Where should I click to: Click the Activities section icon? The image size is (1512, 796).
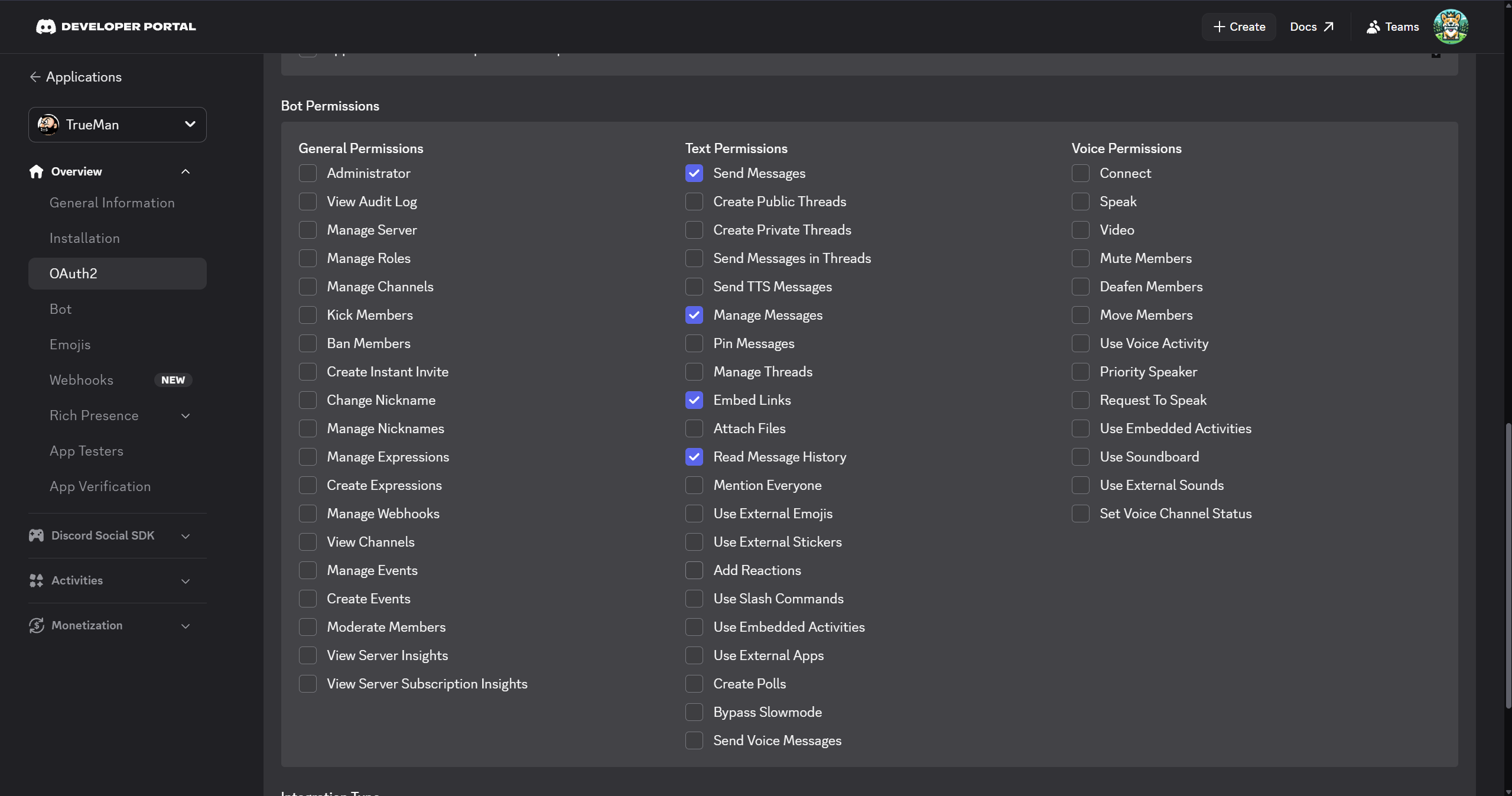point(36,580)
